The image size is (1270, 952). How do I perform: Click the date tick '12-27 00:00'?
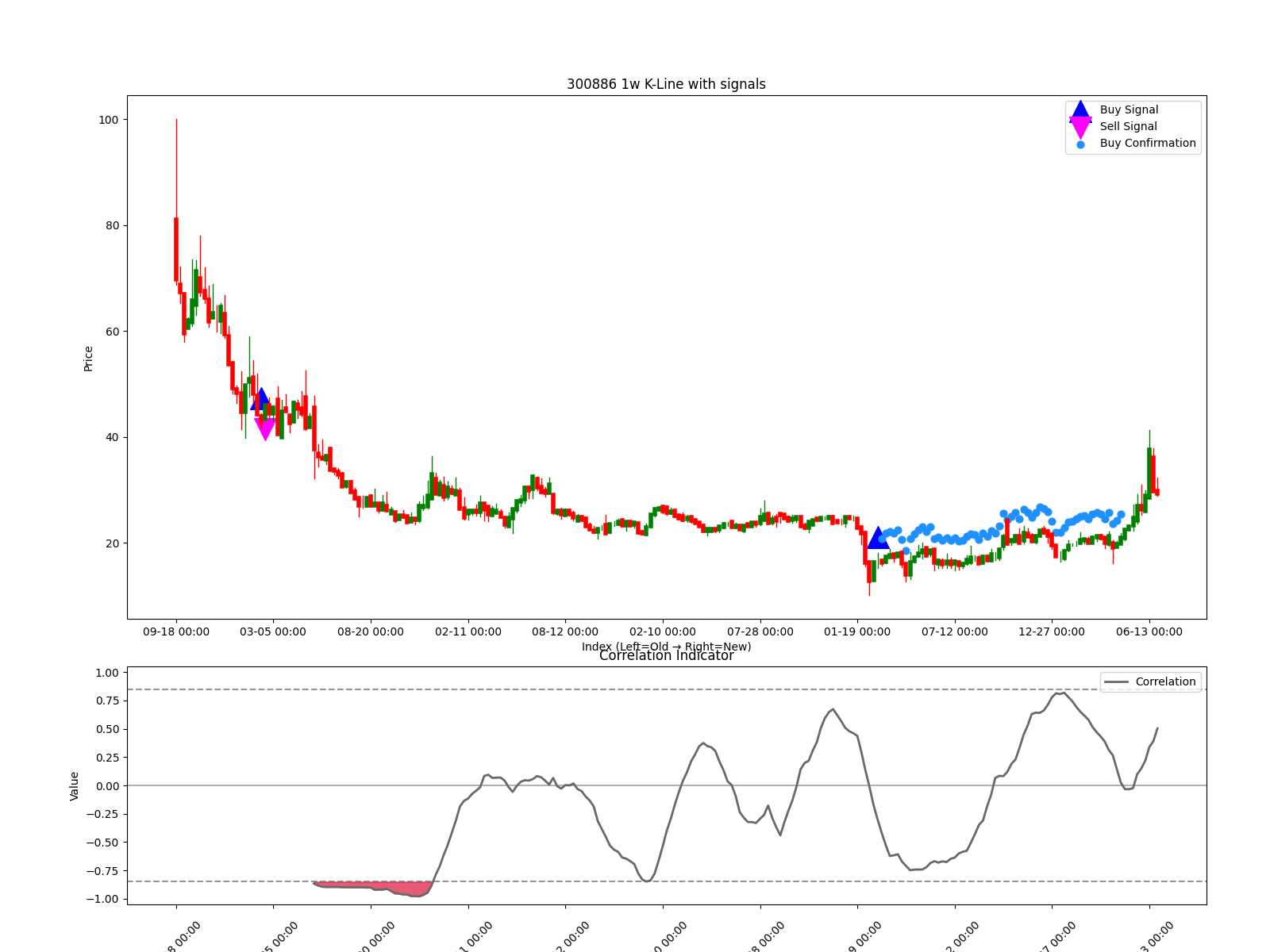[x=1052, y=632]
